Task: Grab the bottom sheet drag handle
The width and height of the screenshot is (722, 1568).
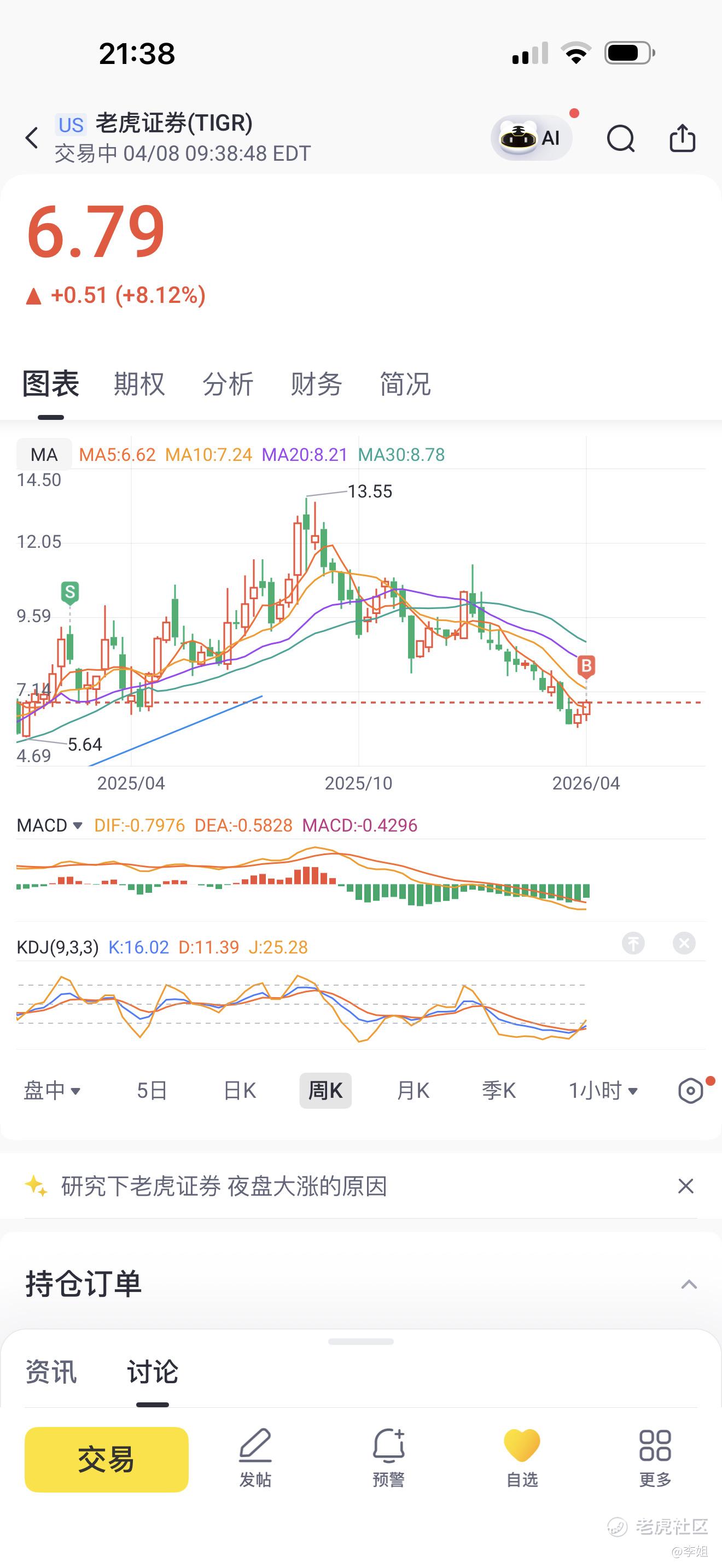Action: coord(361,1342)
